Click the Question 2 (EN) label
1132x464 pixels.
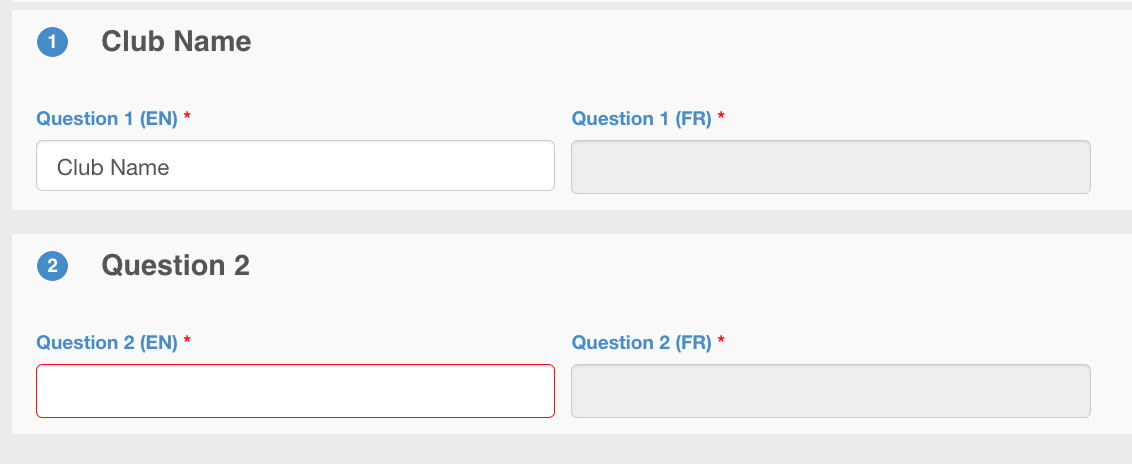click(107, 343)
